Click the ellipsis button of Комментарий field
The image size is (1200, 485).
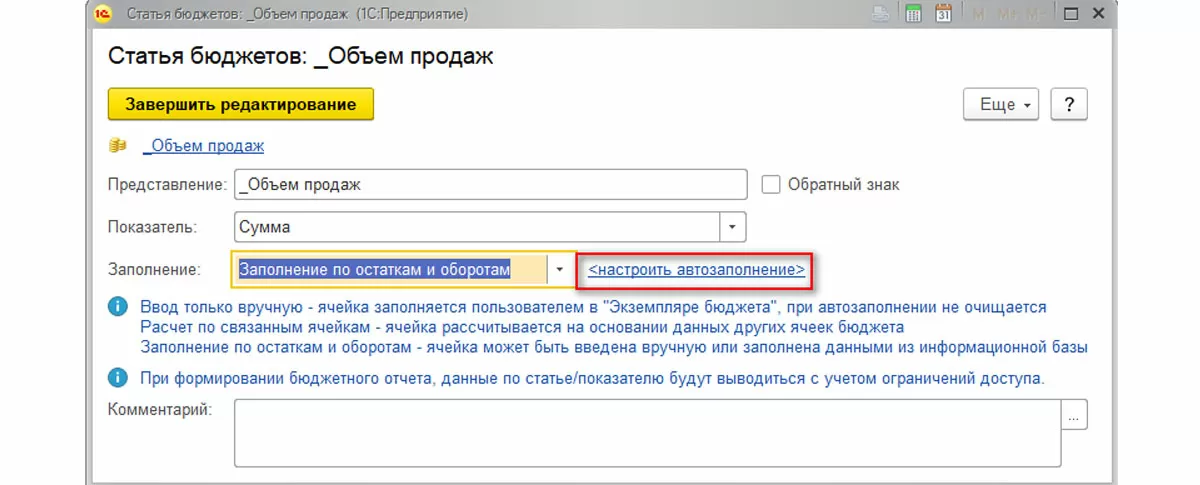pos(1075,414)
